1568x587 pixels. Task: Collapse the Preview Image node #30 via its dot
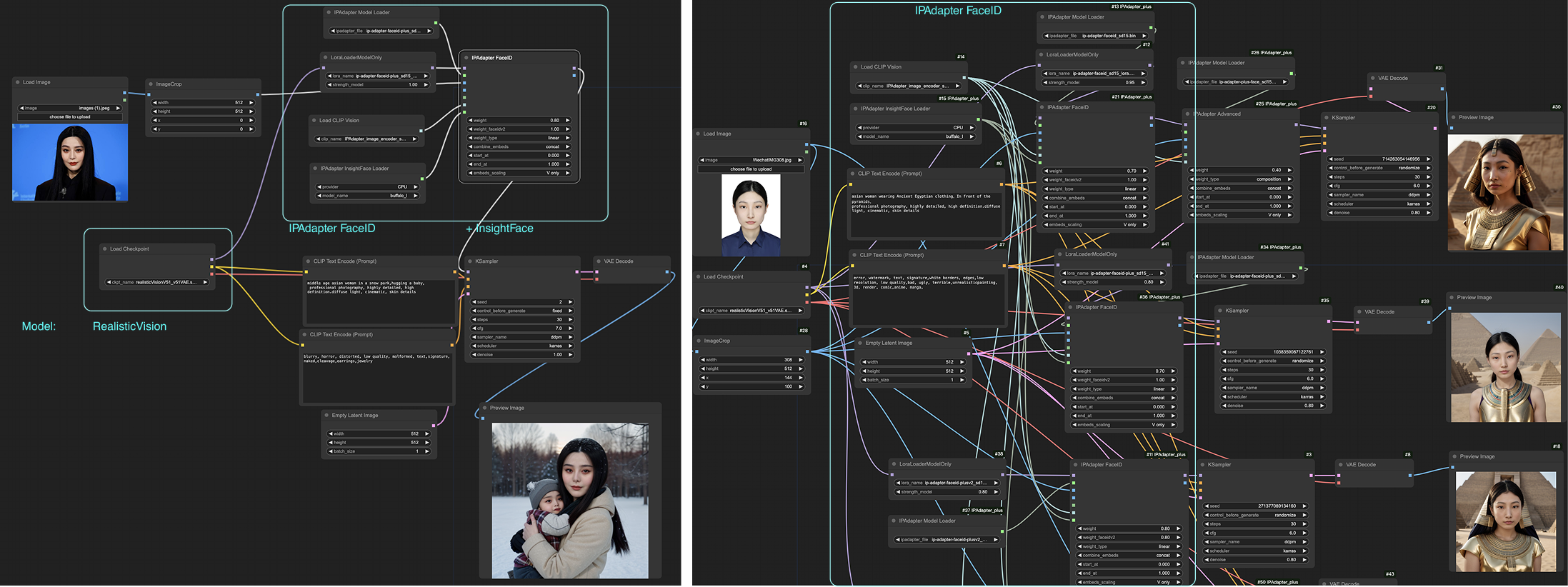[x=1454, y=118]
